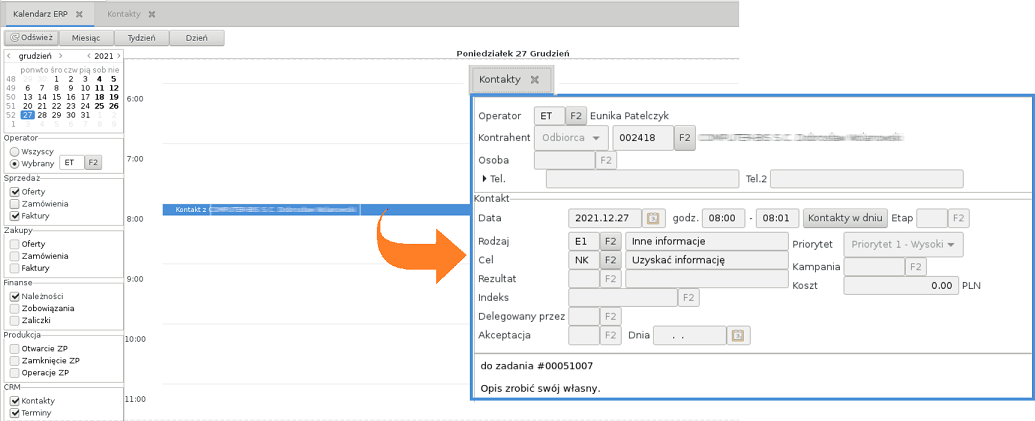The image size is (1035, 421).
Task: Enable Zaliczki checkbox in Finanse
Action: (15, 320)
